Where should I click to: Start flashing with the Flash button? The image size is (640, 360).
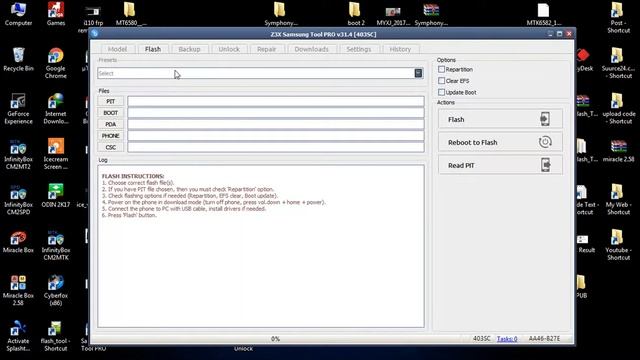click(500, 119)
